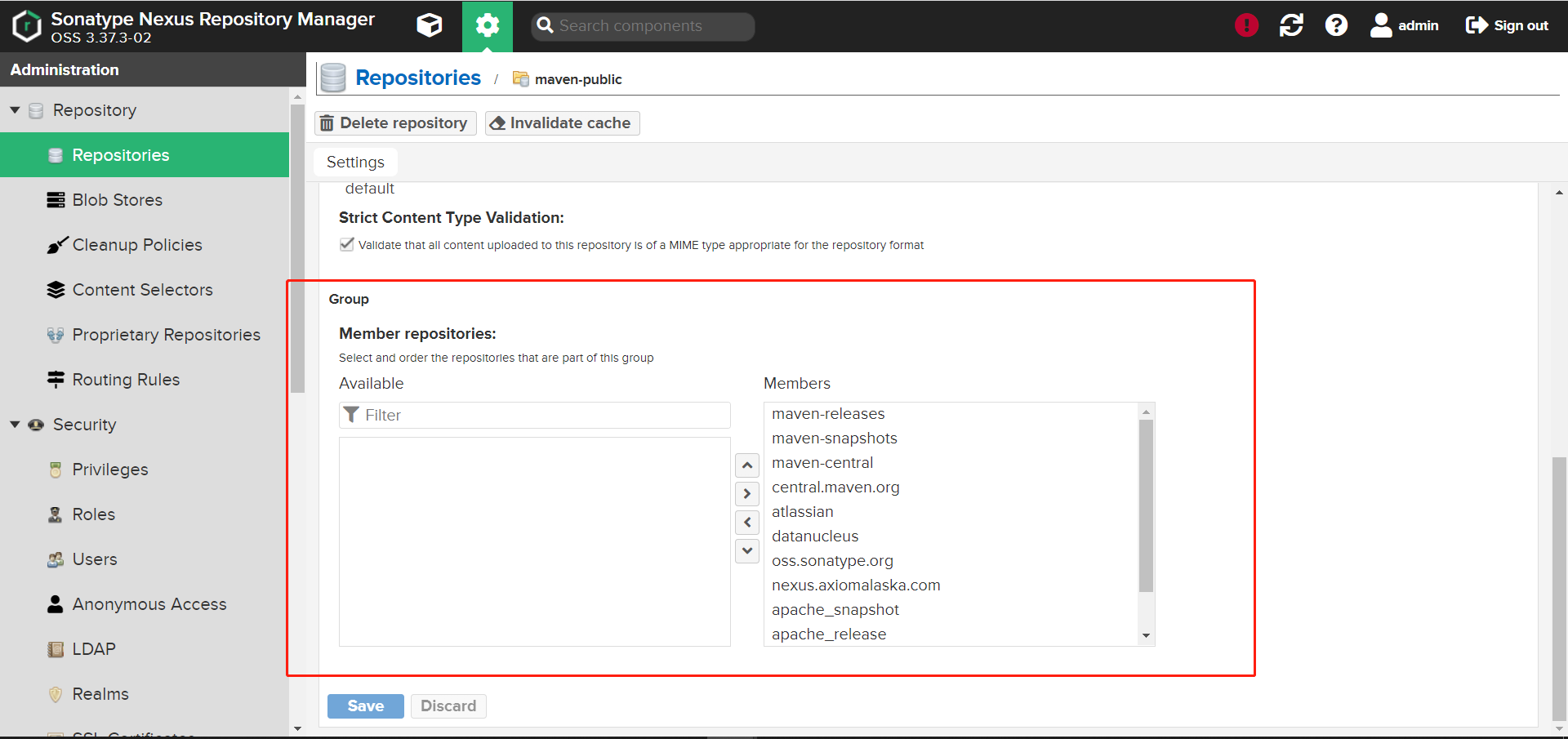Open the Browse cube icon in header
The image size is (1568, 739).
430,25
